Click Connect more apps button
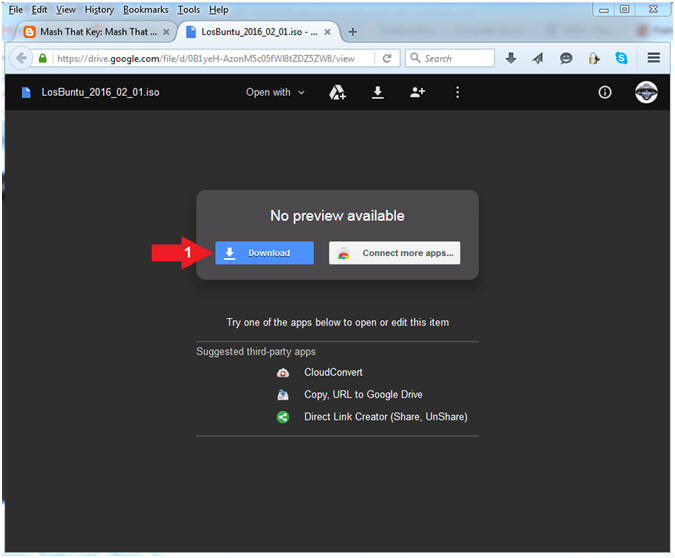The height and width of the screenshot is (558, 675). click(x=394, y=253)
